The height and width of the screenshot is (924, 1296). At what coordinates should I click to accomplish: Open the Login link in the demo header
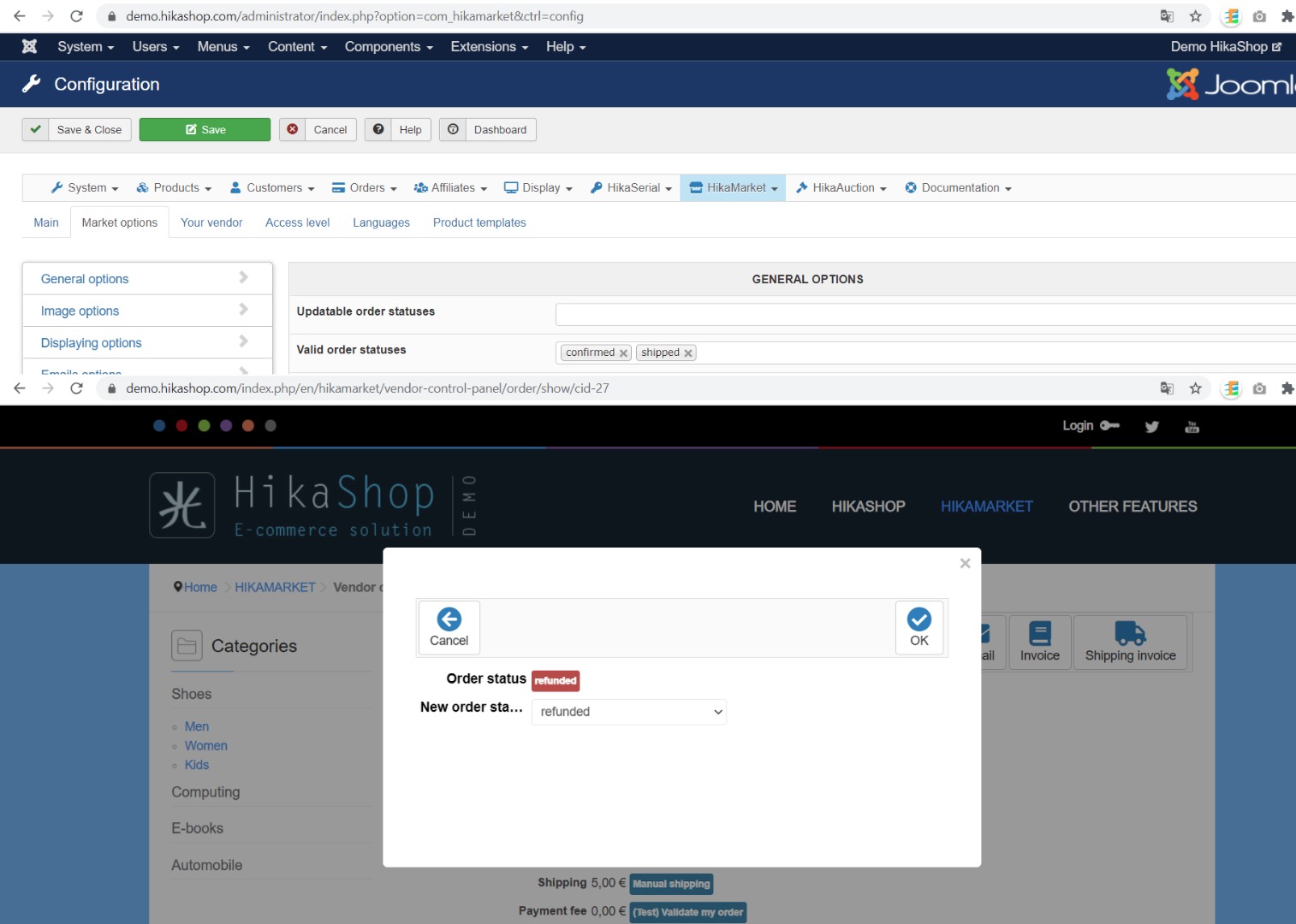[x=1091, y=426]
